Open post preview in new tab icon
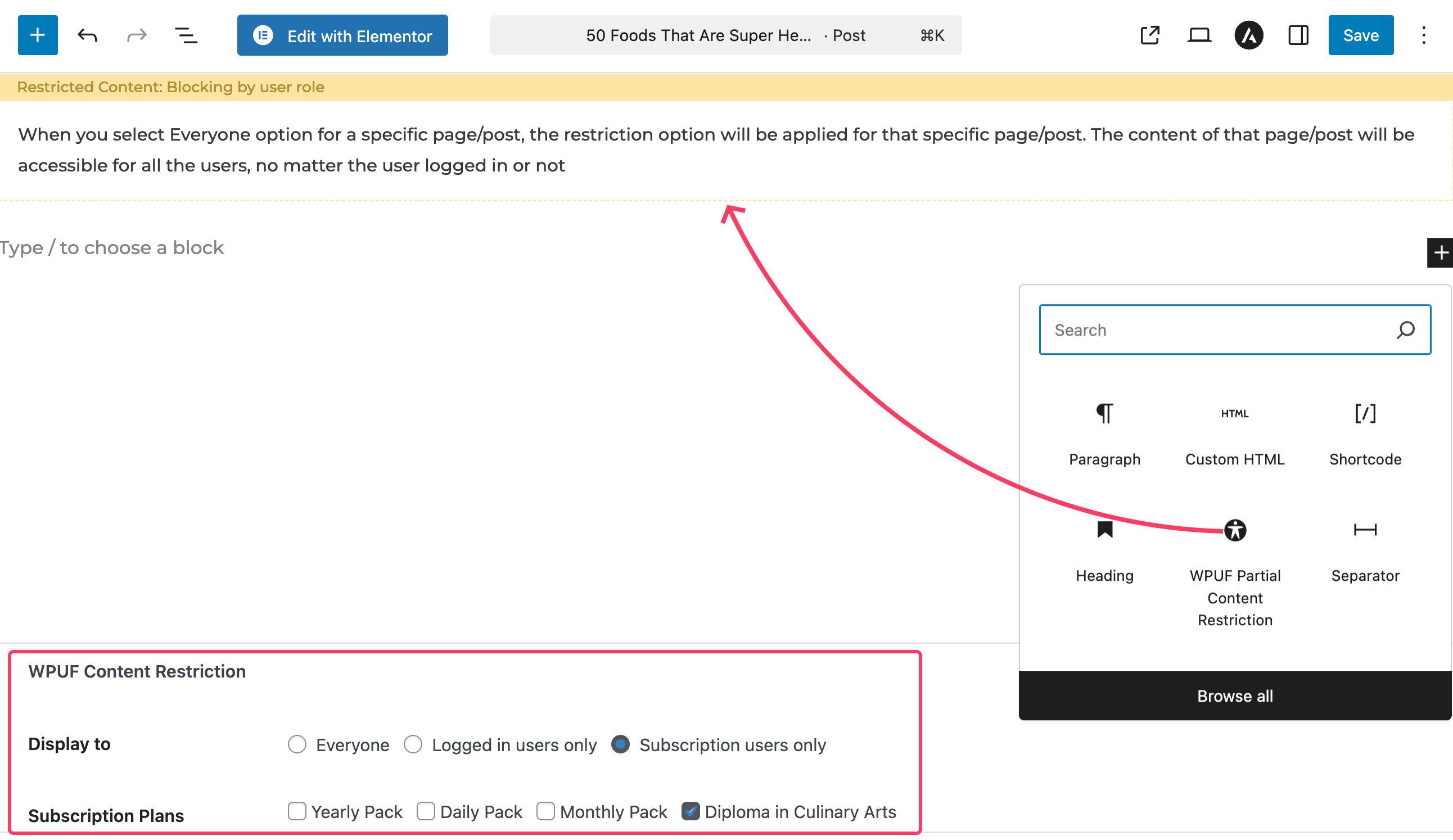The image size is (1453, 840). (x=1150, y=35)
